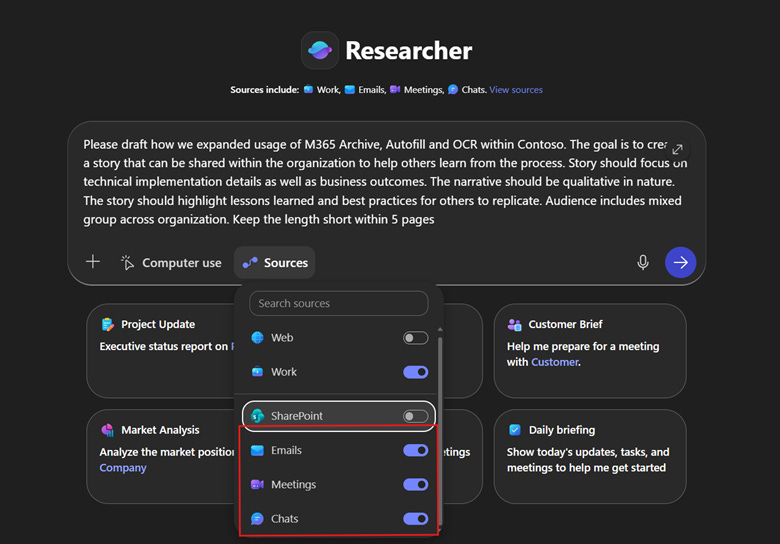Click the Work briefcase icon in the list

[257, 371]
